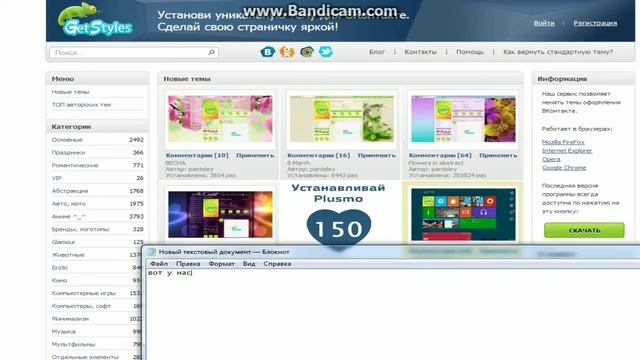Viewport: 640px width, 360px height.
Task: Click Применить for Flowers in abstract theme
Action: [x=498, y=155]
